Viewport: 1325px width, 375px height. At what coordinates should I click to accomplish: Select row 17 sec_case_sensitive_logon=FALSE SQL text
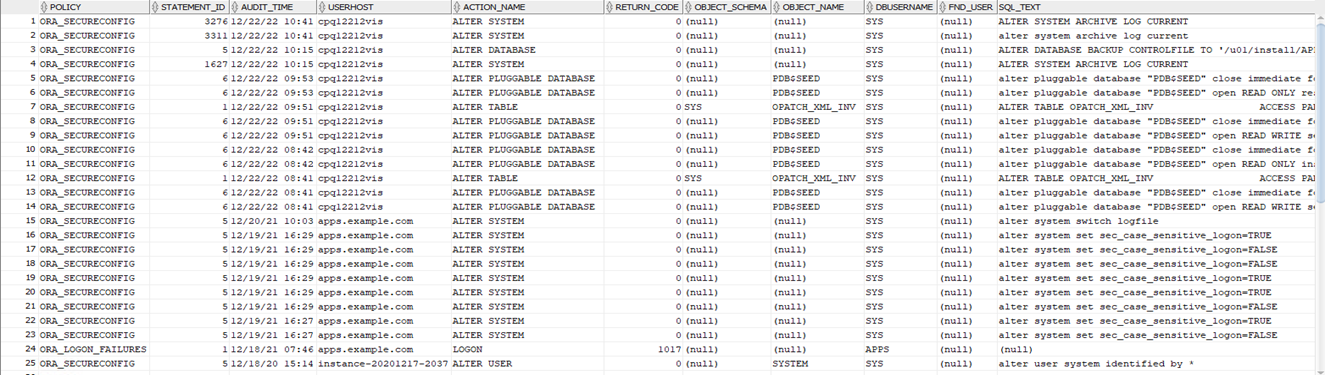tap(1138, 249)
